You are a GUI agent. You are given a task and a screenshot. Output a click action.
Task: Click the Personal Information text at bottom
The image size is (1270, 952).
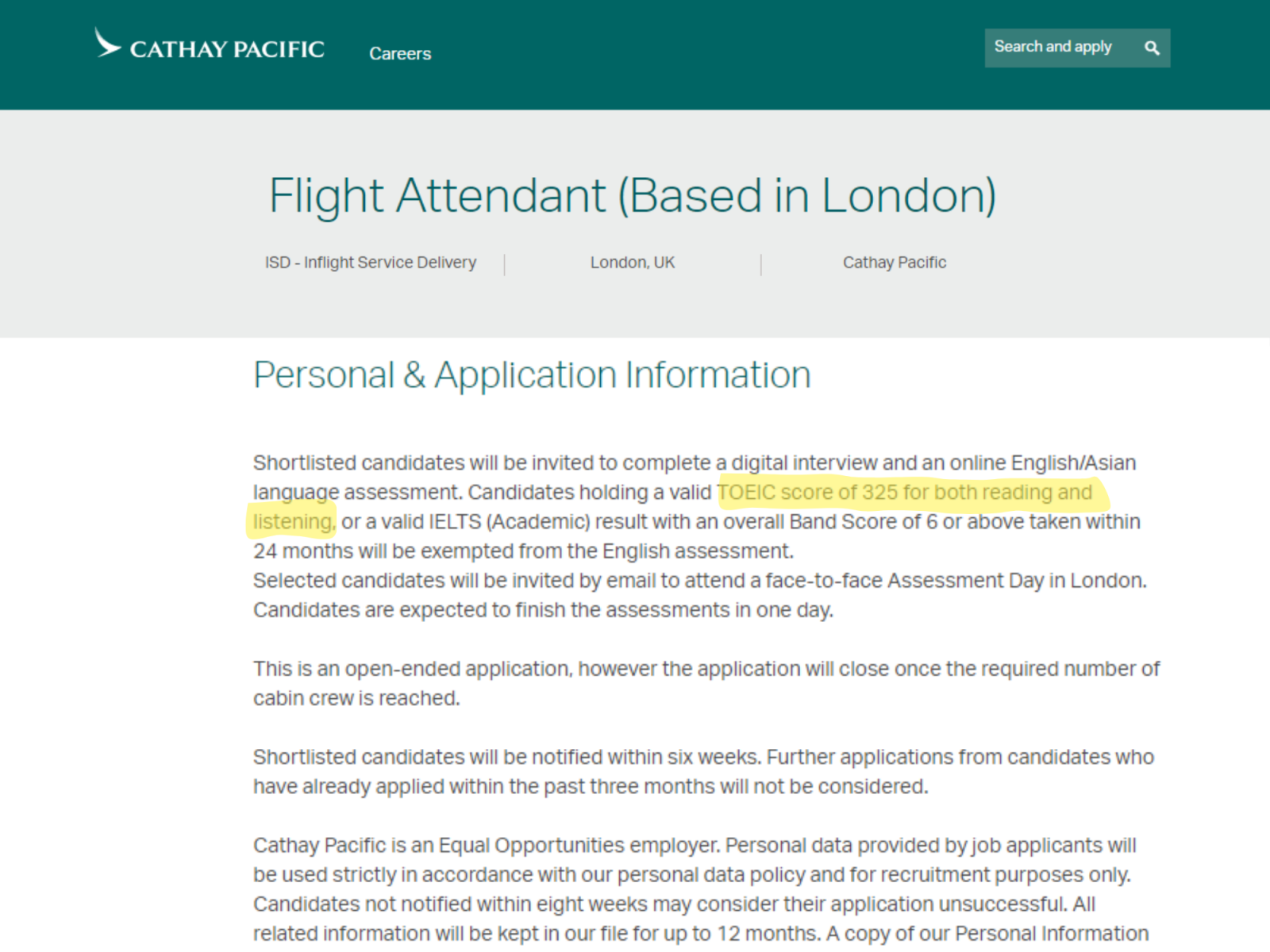1052,934
